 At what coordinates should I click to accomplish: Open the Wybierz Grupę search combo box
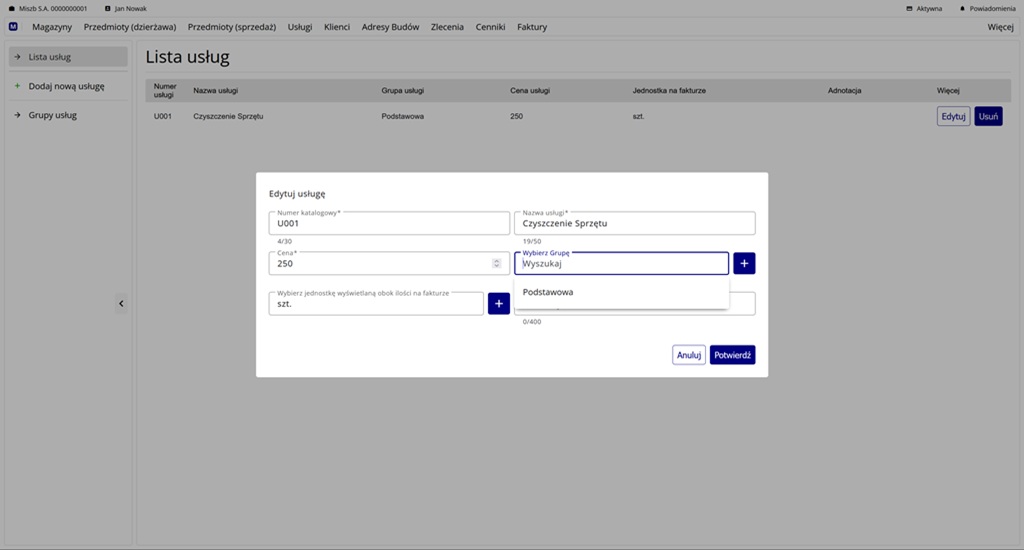pos(621,264)
